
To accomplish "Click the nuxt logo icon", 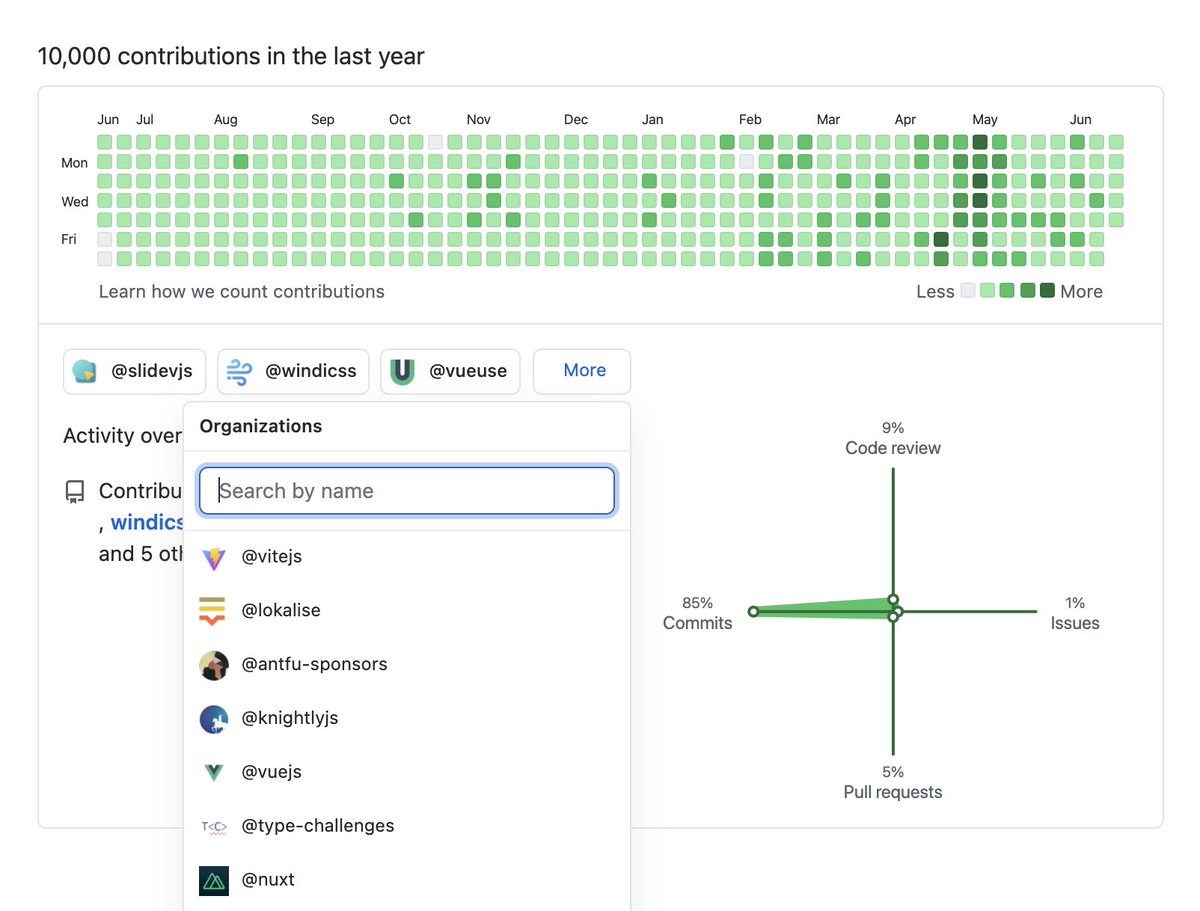I will [214, 880].
